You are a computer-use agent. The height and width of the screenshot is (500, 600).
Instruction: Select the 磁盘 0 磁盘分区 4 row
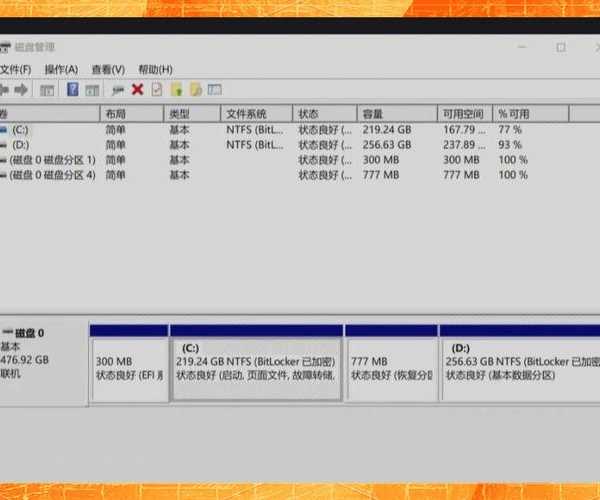coord(52,175)
